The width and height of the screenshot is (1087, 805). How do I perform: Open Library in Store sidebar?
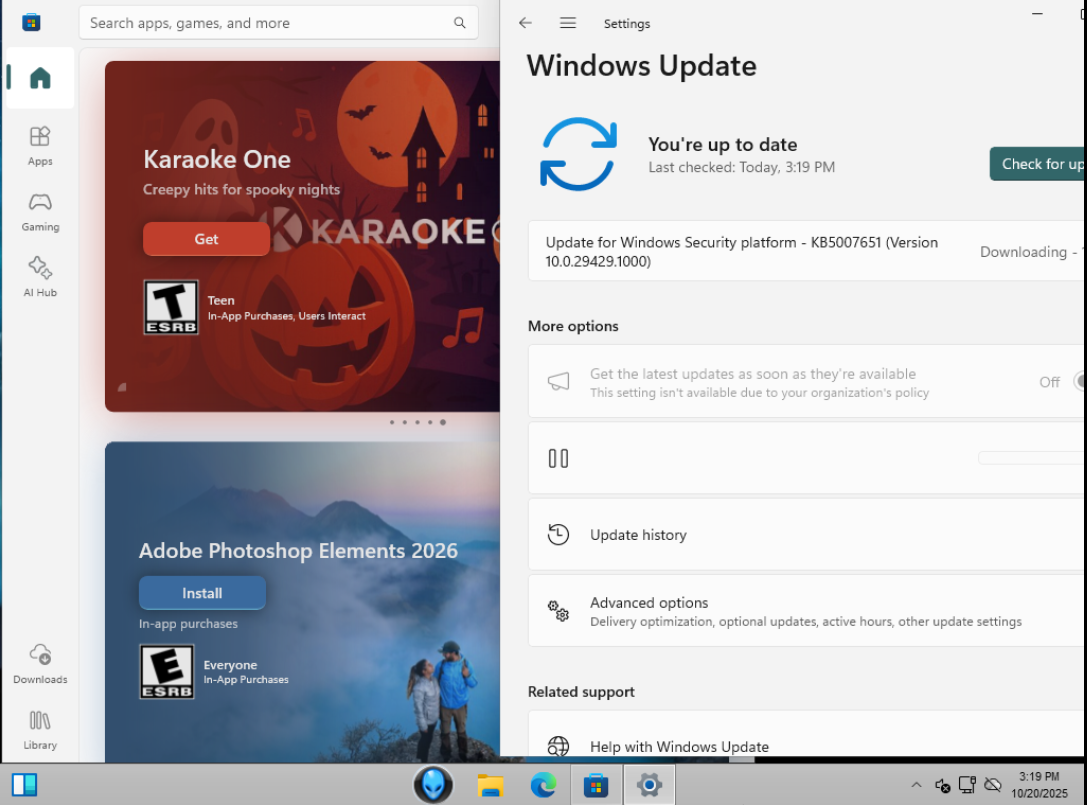tap(40, 729)
